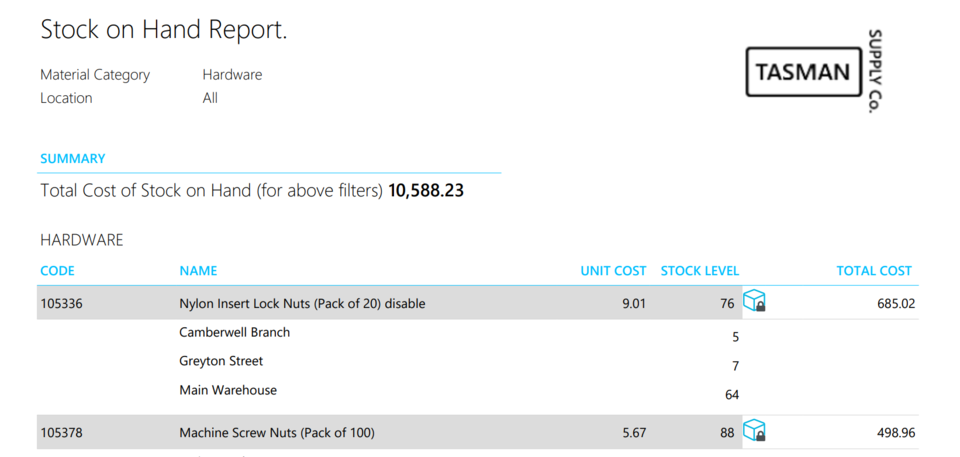Screen dimensions: 960x457
Task: Click the TOTAL COST column header
Action: pyautogui.click(x=874, y=271)
